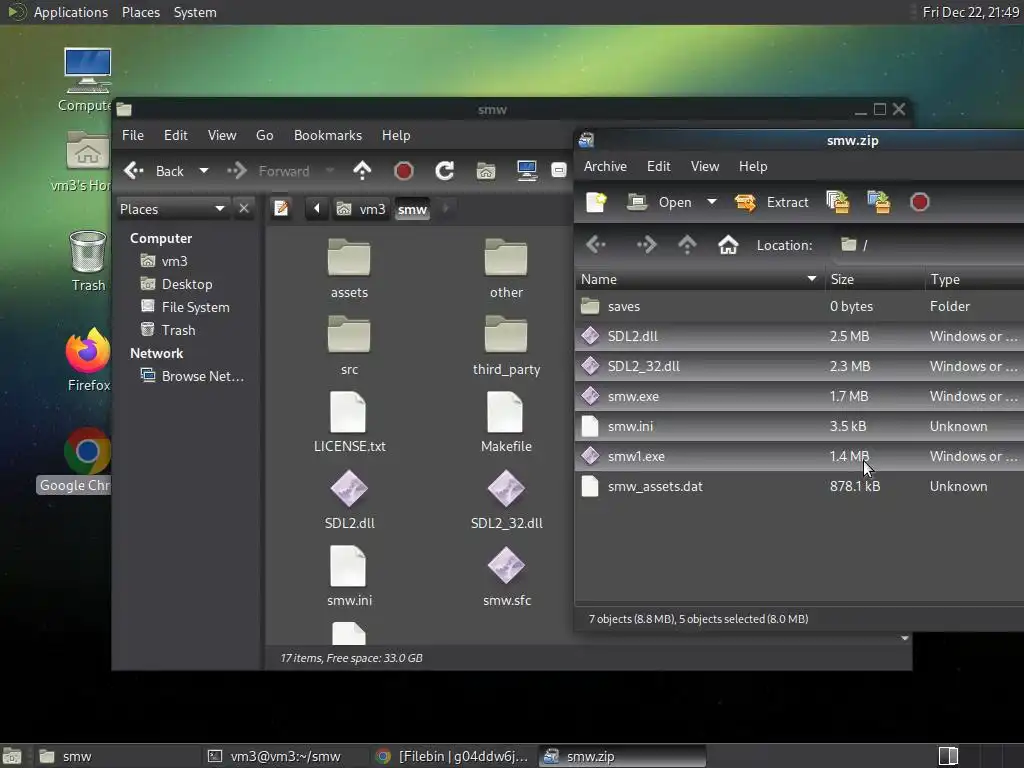
Task: Reload the smw folder view
Action: [x=445, y=171]
